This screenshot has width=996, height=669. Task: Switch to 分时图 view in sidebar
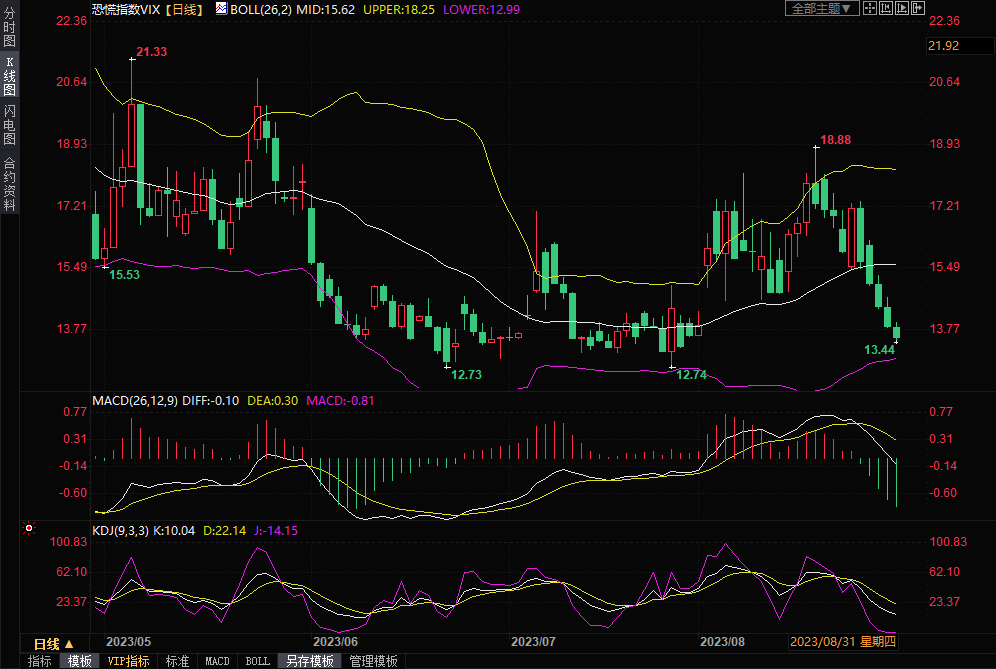pyautogui.click(x=9, y=28)
